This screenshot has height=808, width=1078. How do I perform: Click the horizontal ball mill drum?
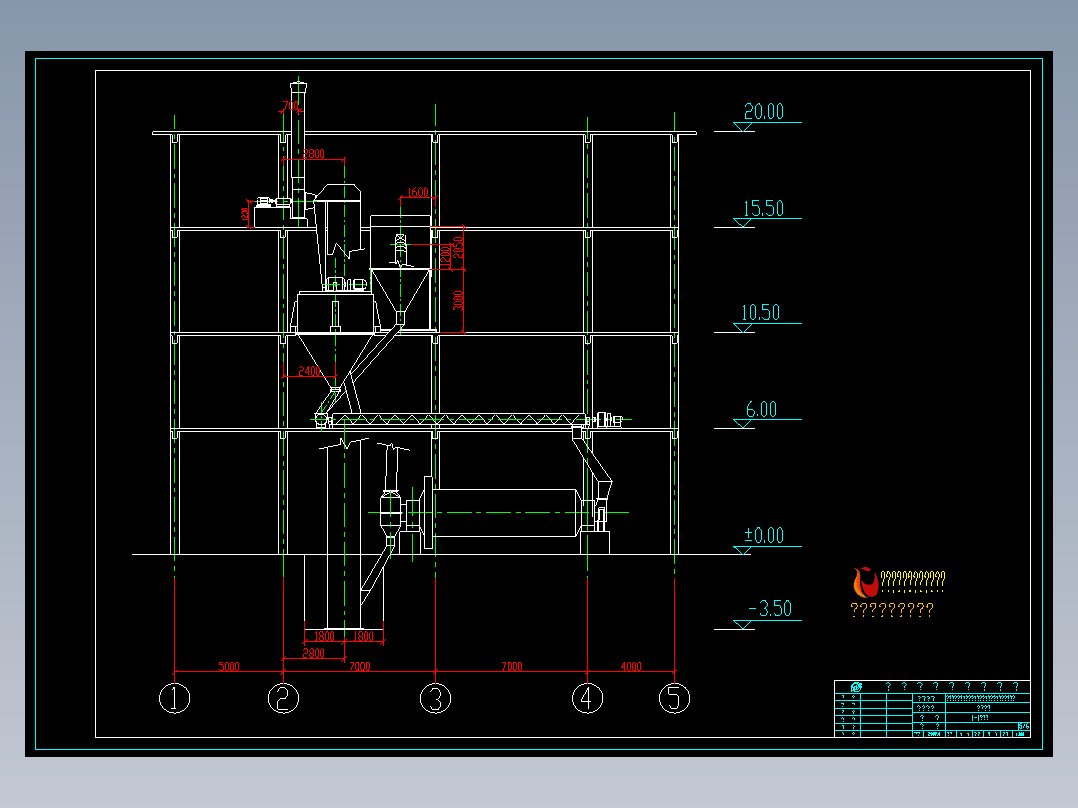505,512
